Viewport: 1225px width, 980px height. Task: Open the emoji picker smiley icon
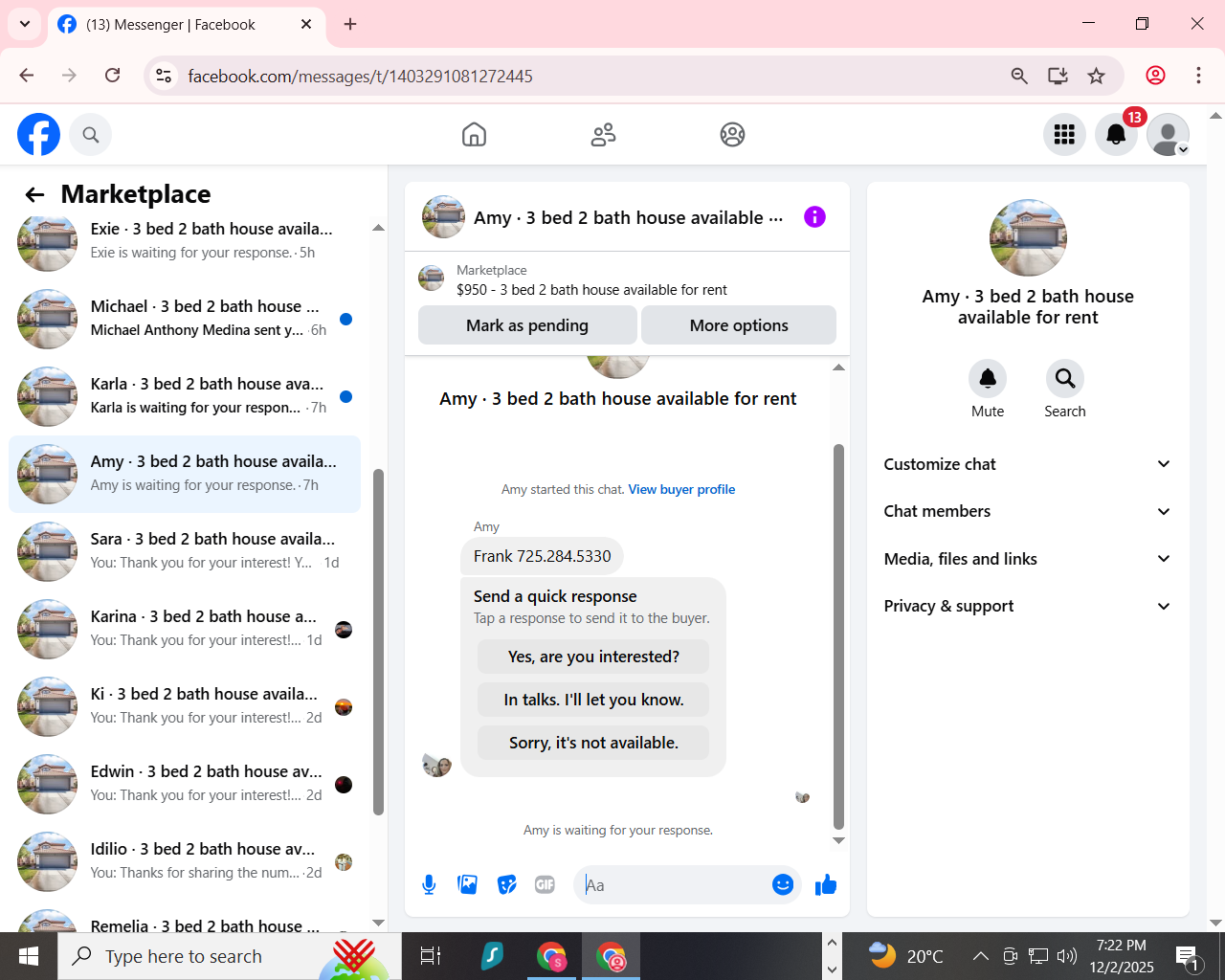point(783,885)
